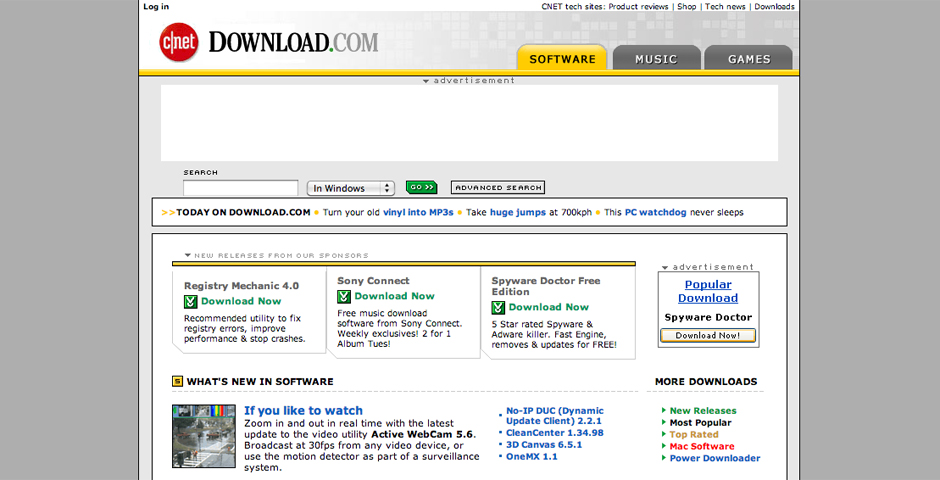Open Advanced Search

498,188
